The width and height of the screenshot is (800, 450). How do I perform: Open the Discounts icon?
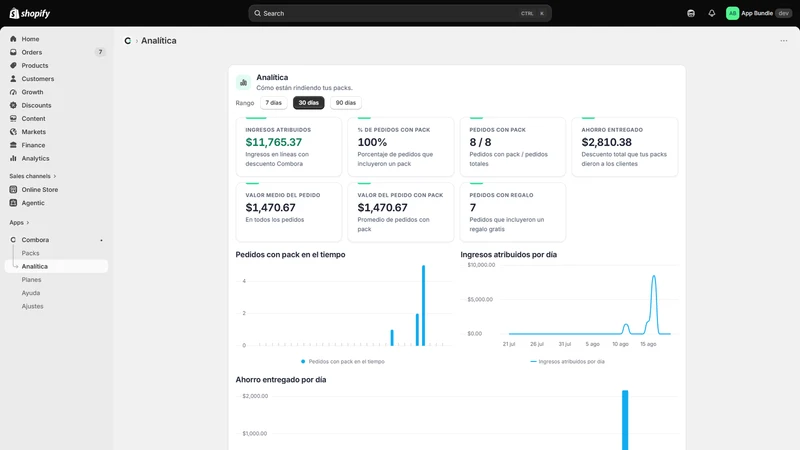click(13, 105)
